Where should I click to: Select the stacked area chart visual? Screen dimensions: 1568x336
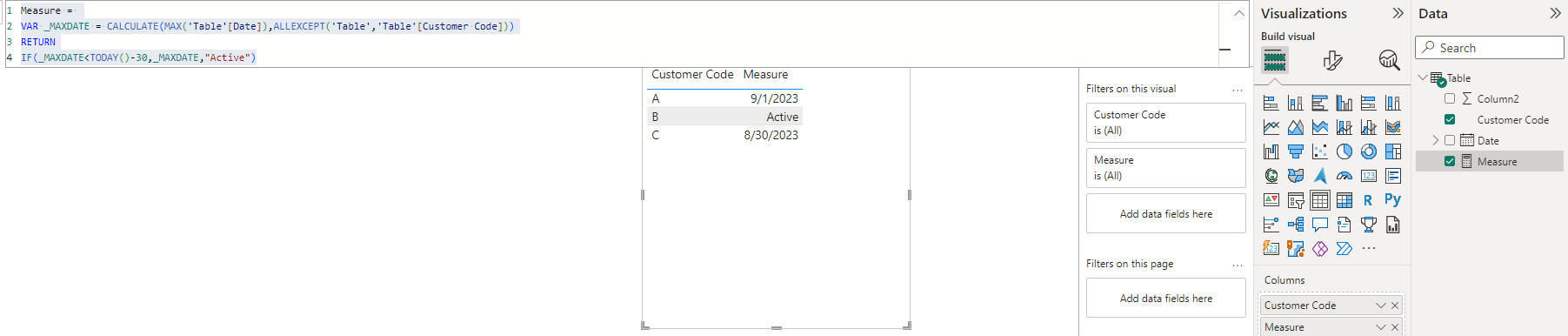[x=1319, y=127]
